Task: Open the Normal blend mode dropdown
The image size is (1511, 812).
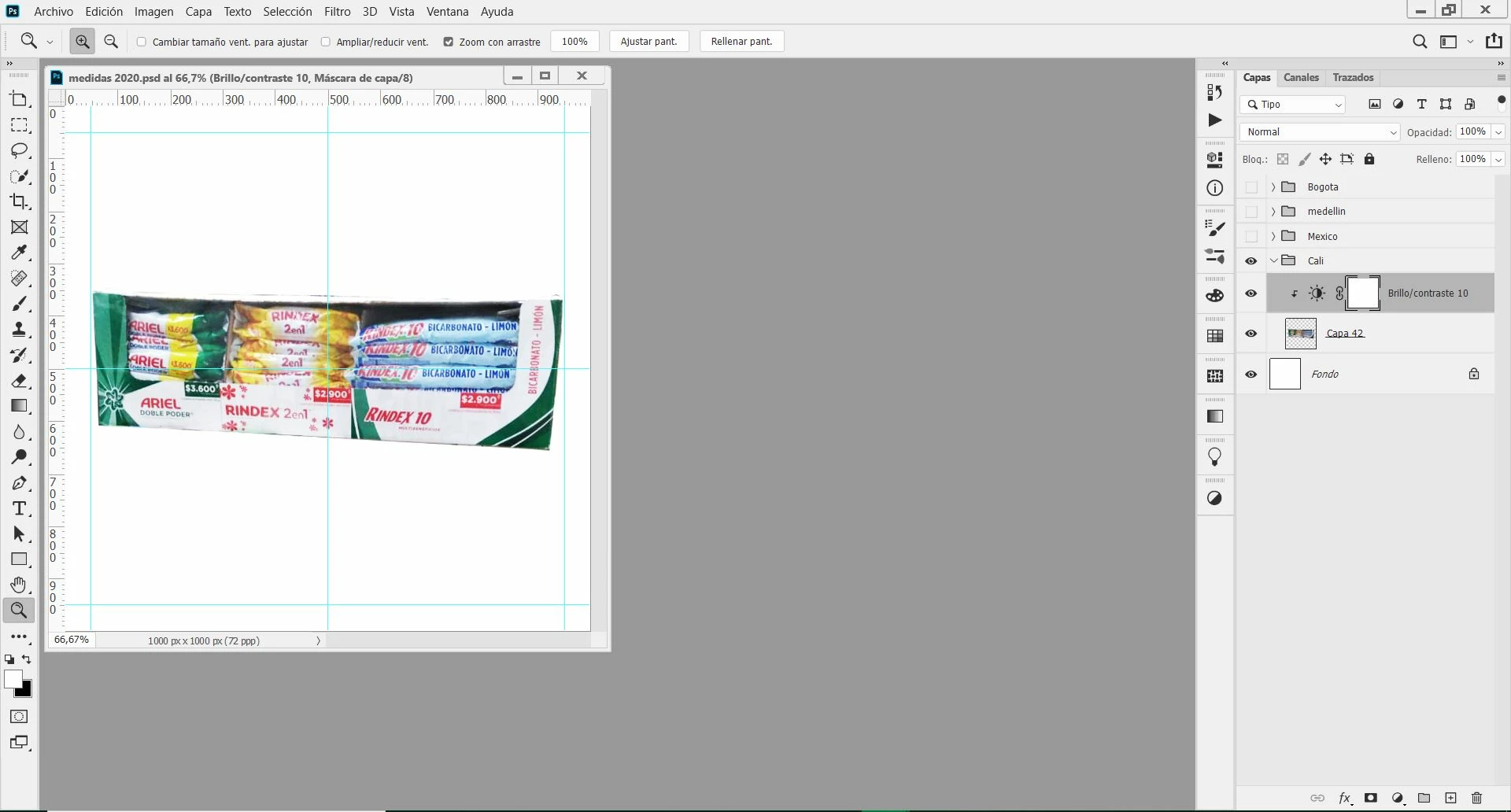Action: (1320, 132)
